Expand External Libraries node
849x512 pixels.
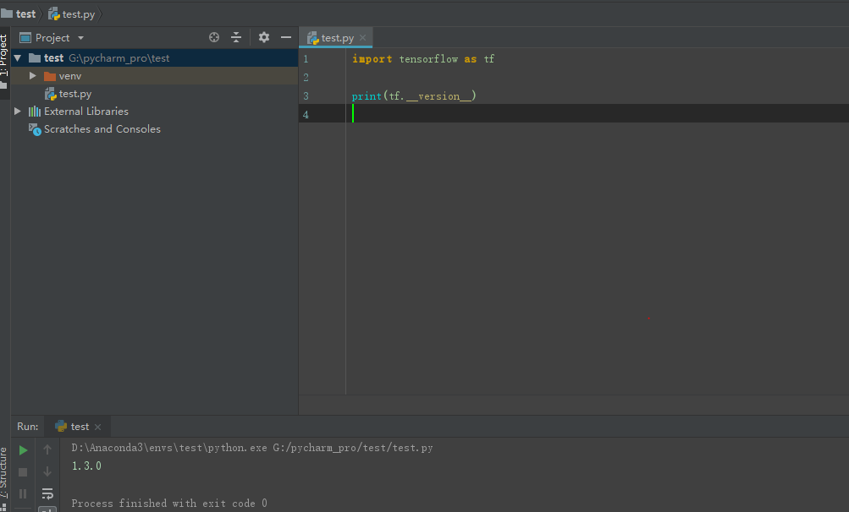(17, 111)
